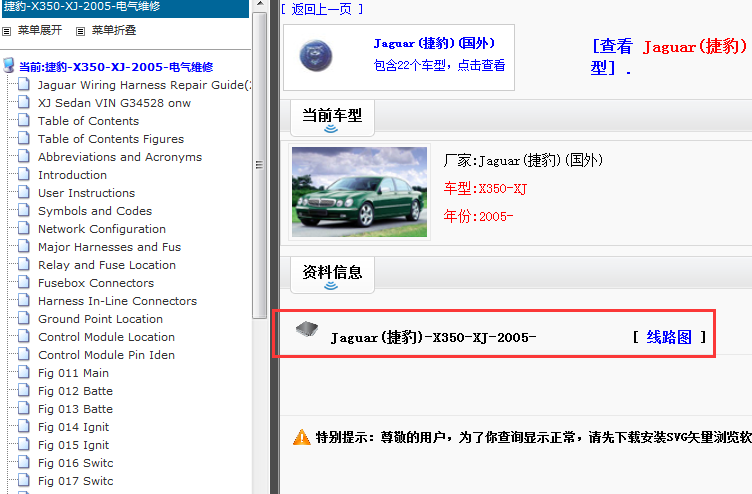The height and width of the screenshot is (494, 752).
Task: Click the page icon beside User Instructions
Action: click(x=24, y=192)
